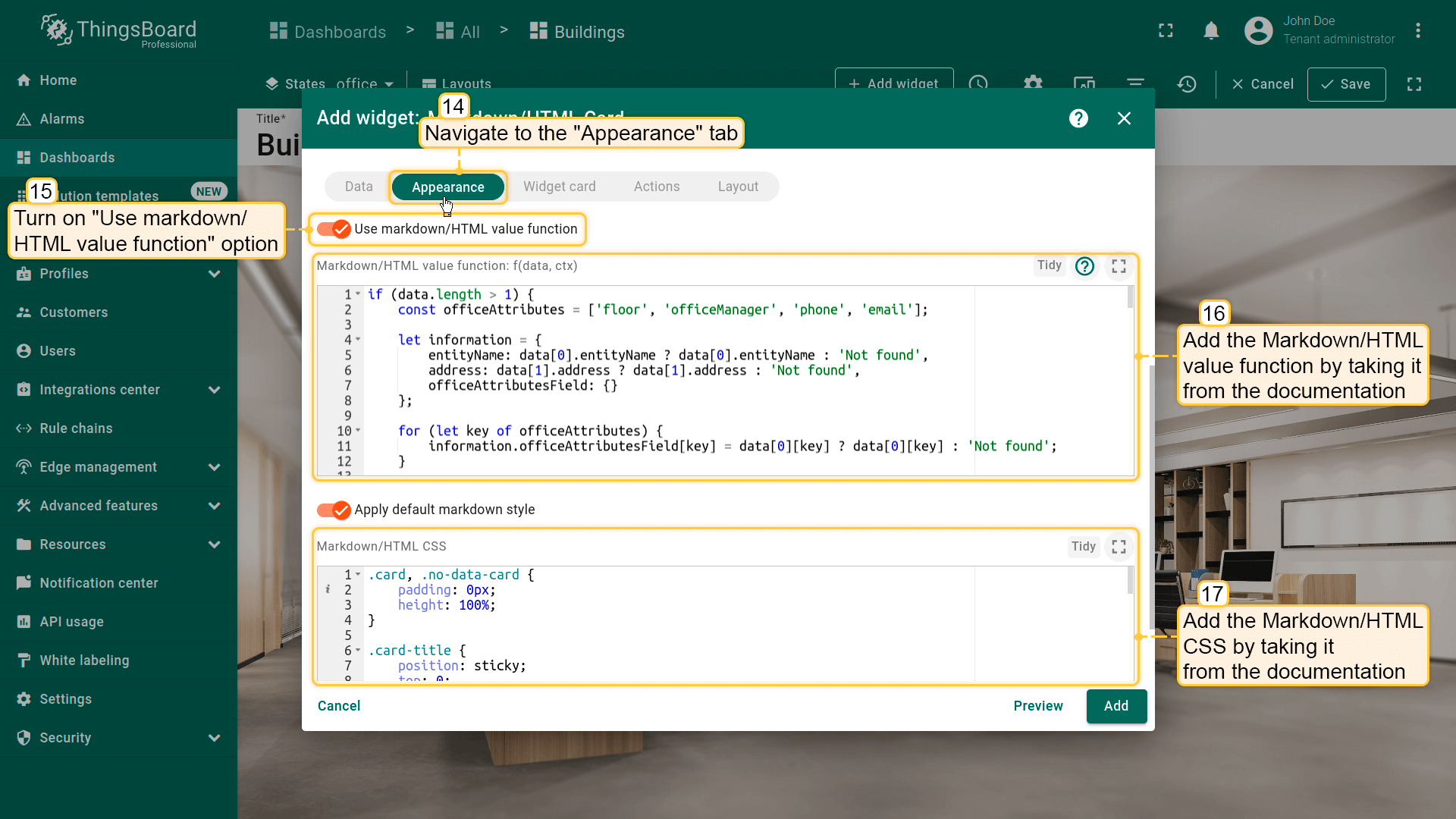
Task: Expand Markdown/HTML value function editor fullscreen
Action: (x=1119, y=266)
